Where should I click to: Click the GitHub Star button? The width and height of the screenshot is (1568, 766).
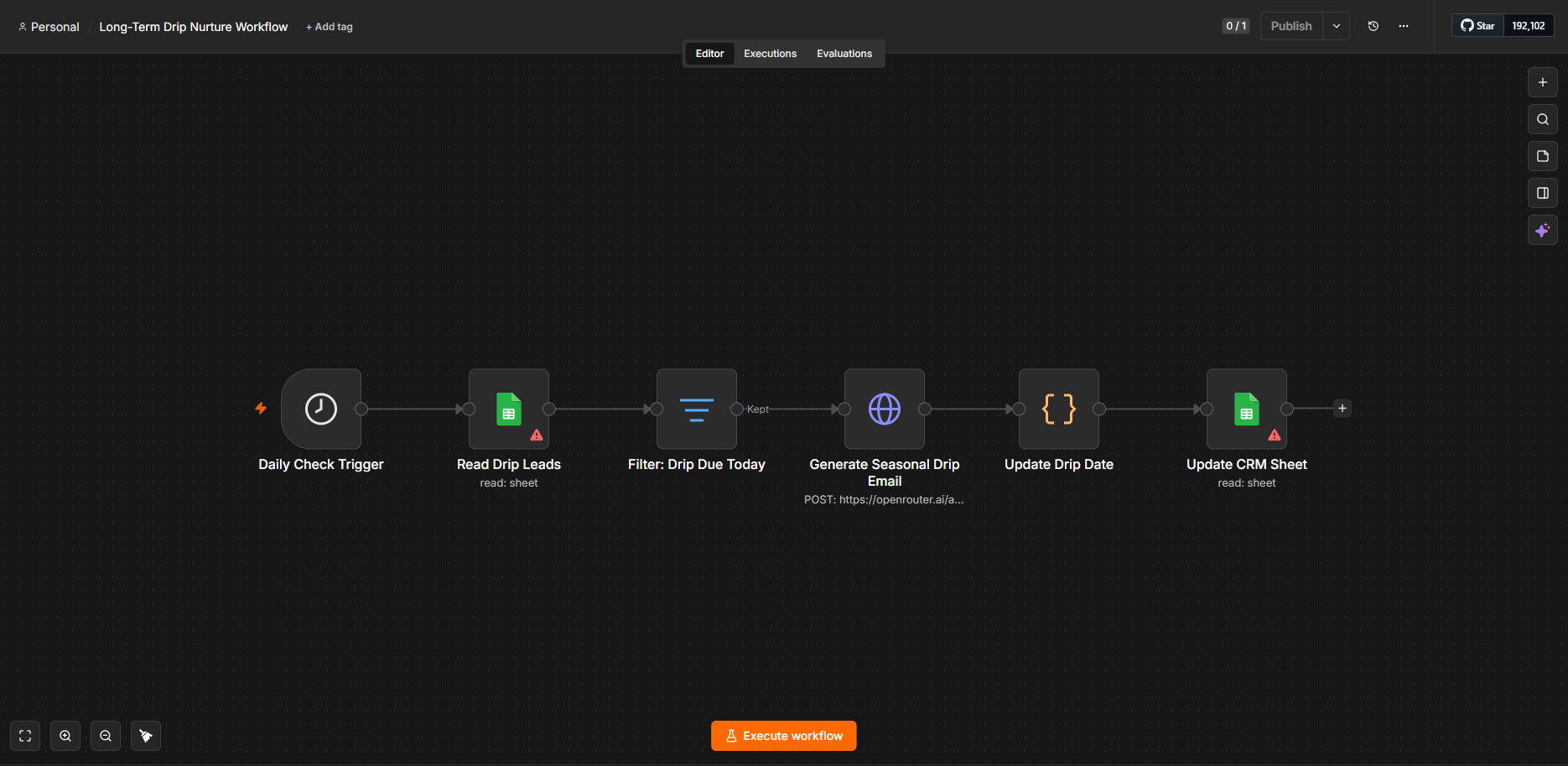coord(1477,26)
